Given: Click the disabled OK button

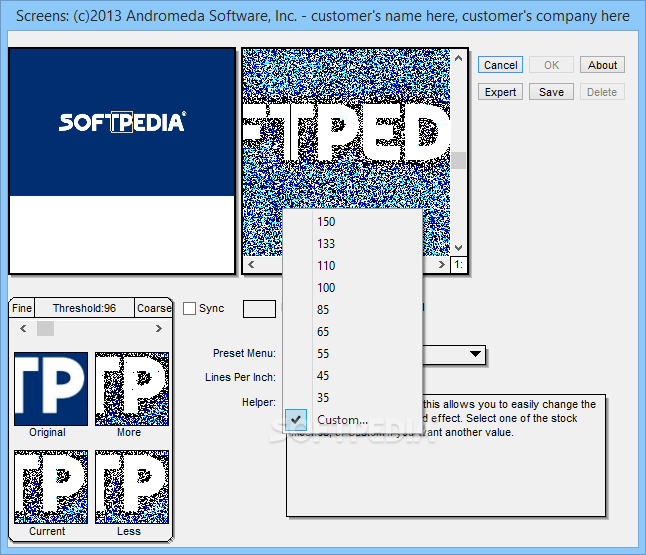Looking at the screenshot, I should pyautogui.click(x=551, y=65).
